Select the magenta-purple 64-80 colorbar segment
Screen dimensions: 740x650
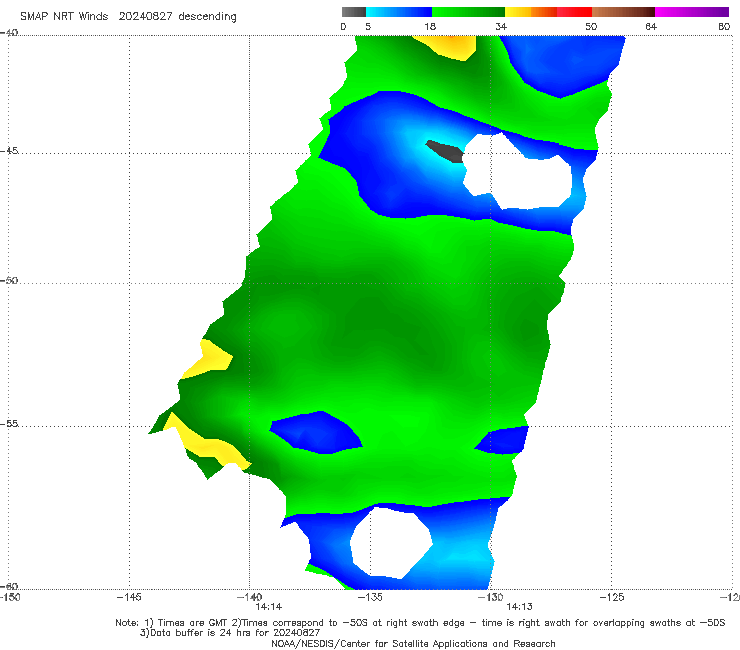pos(692,12)
